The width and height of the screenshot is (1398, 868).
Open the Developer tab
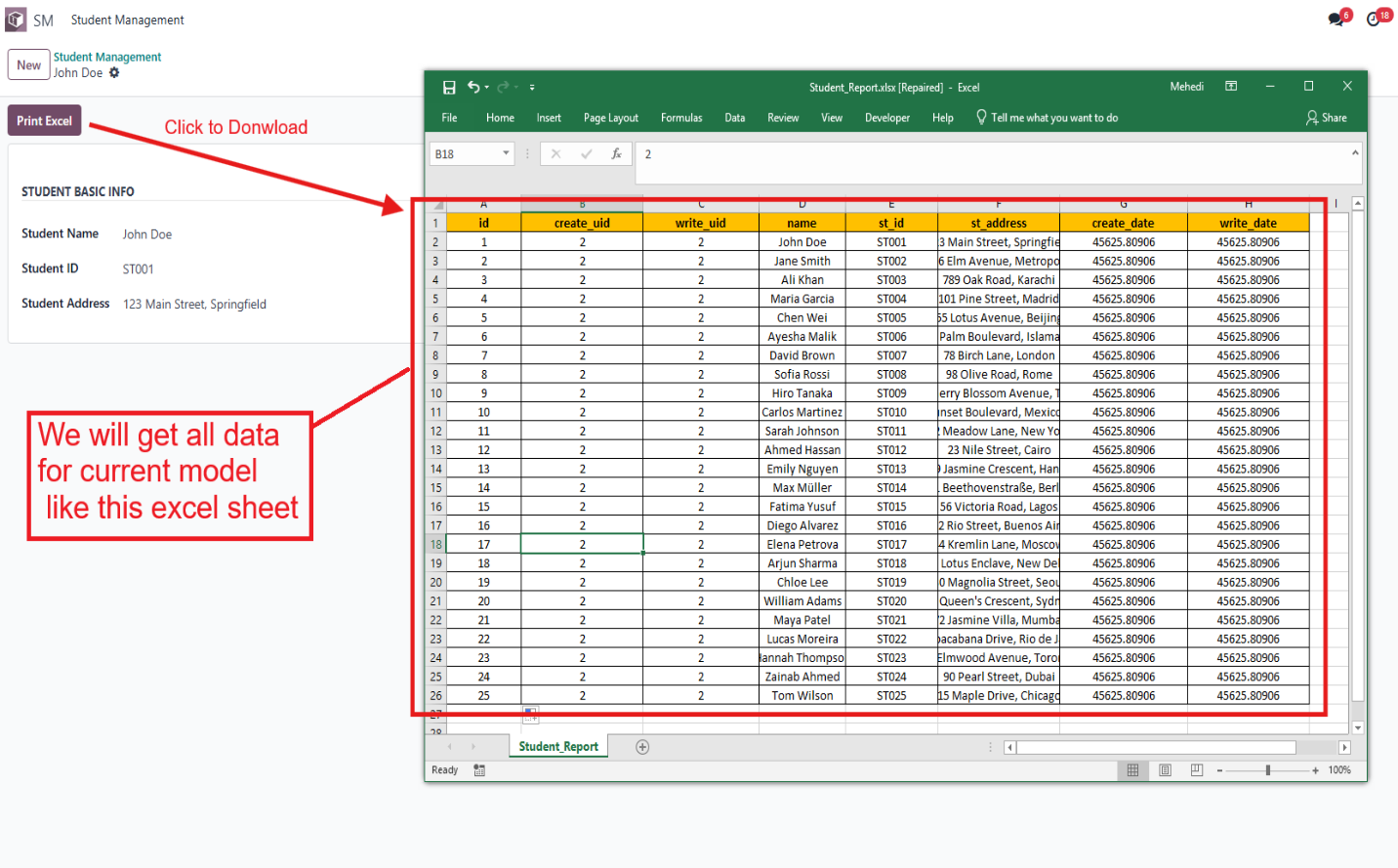[x=887, y=117]
